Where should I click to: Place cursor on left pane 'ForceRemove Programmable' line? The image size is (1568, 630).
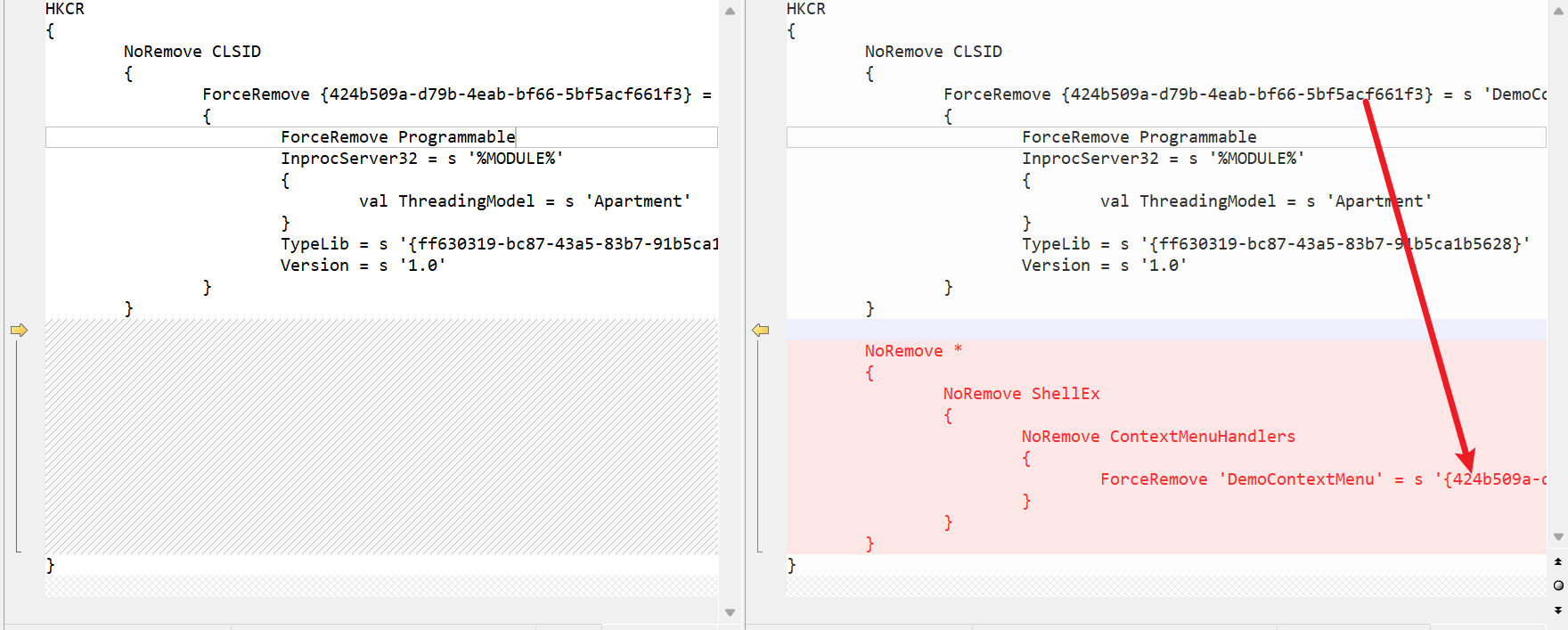coord(397,137)
